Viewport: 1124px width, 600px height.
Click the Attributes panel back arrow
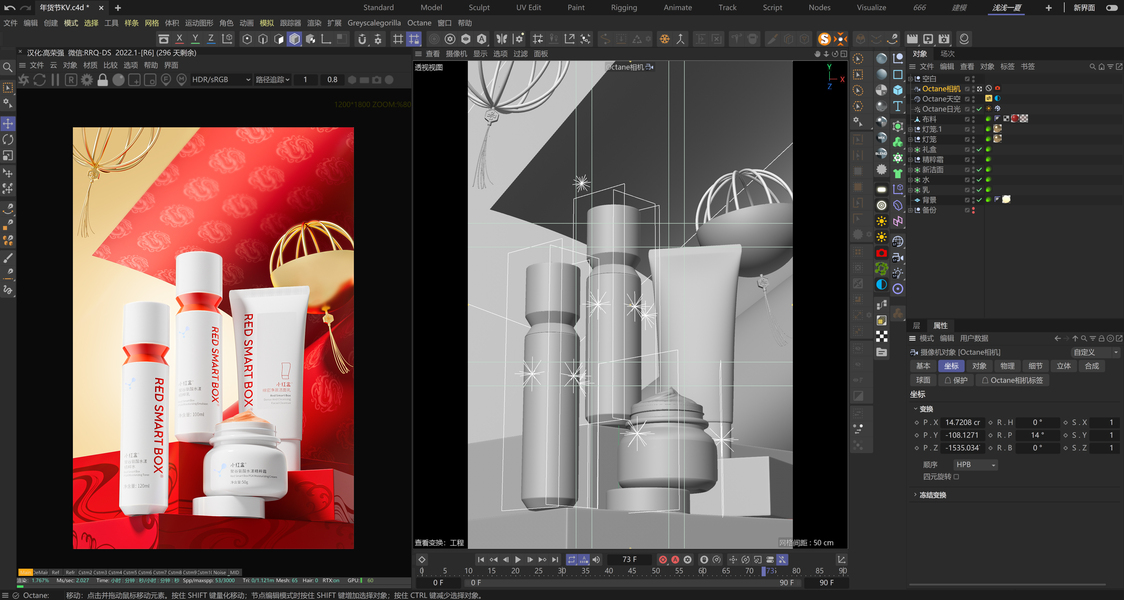pyautogui.click(x=1057, y=338)
